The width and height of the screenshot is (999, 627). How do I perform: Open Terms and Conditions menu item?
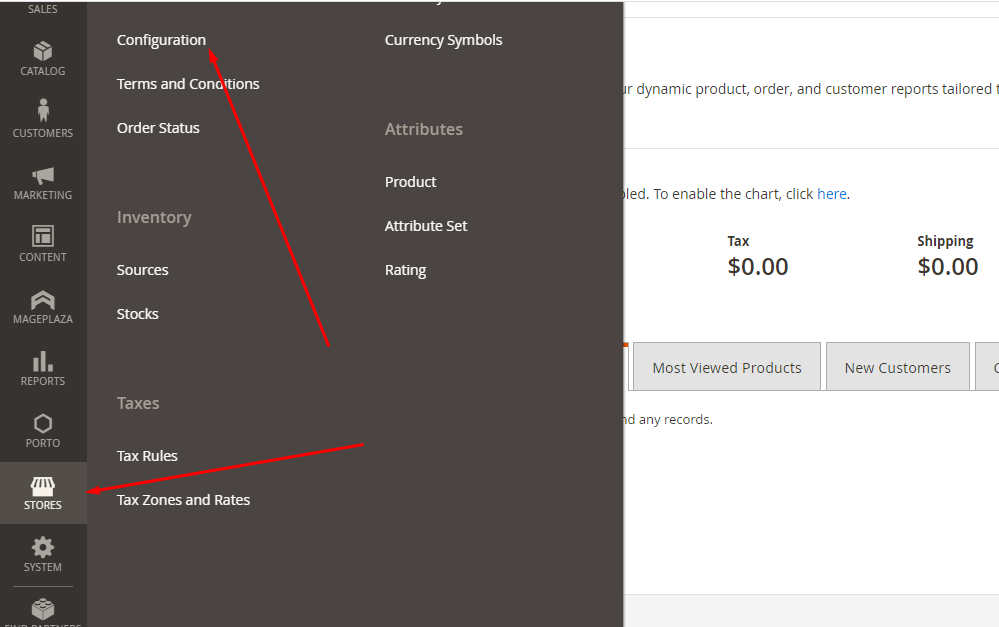click(188, 84)
